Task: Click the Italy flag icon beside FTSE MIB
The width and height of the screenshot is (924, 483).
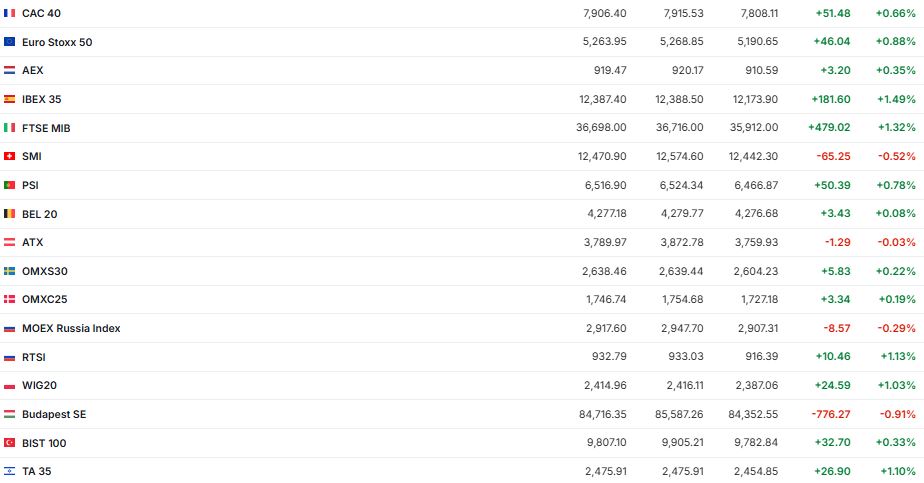Action: point(10,128)
